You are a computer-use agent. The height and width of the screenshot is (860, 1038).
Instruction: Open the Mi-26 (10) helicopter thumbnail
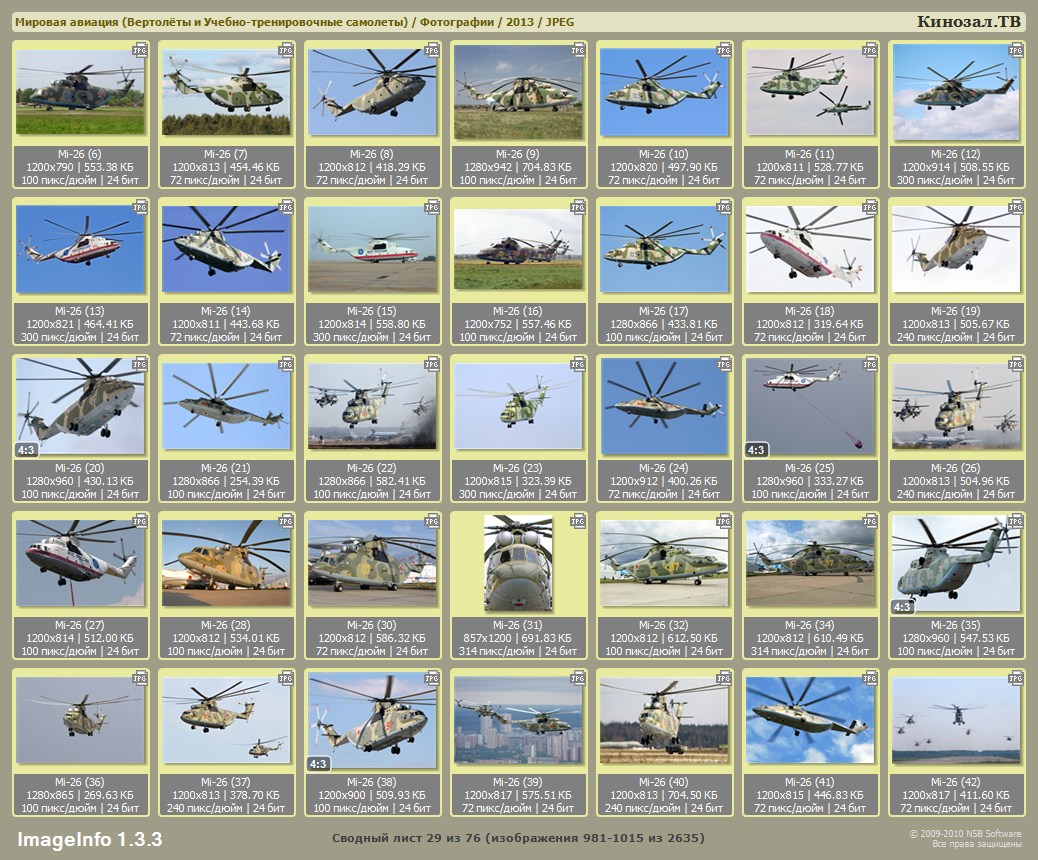[664, 92]
